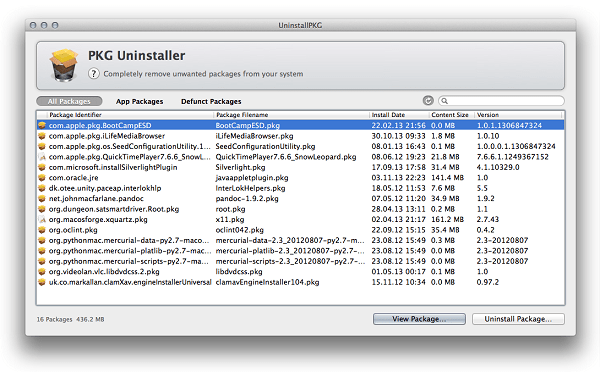Select the com.apple.pkg.iLifeMediaBrowser row
600x372 pixels.
[x=301, y=136]
